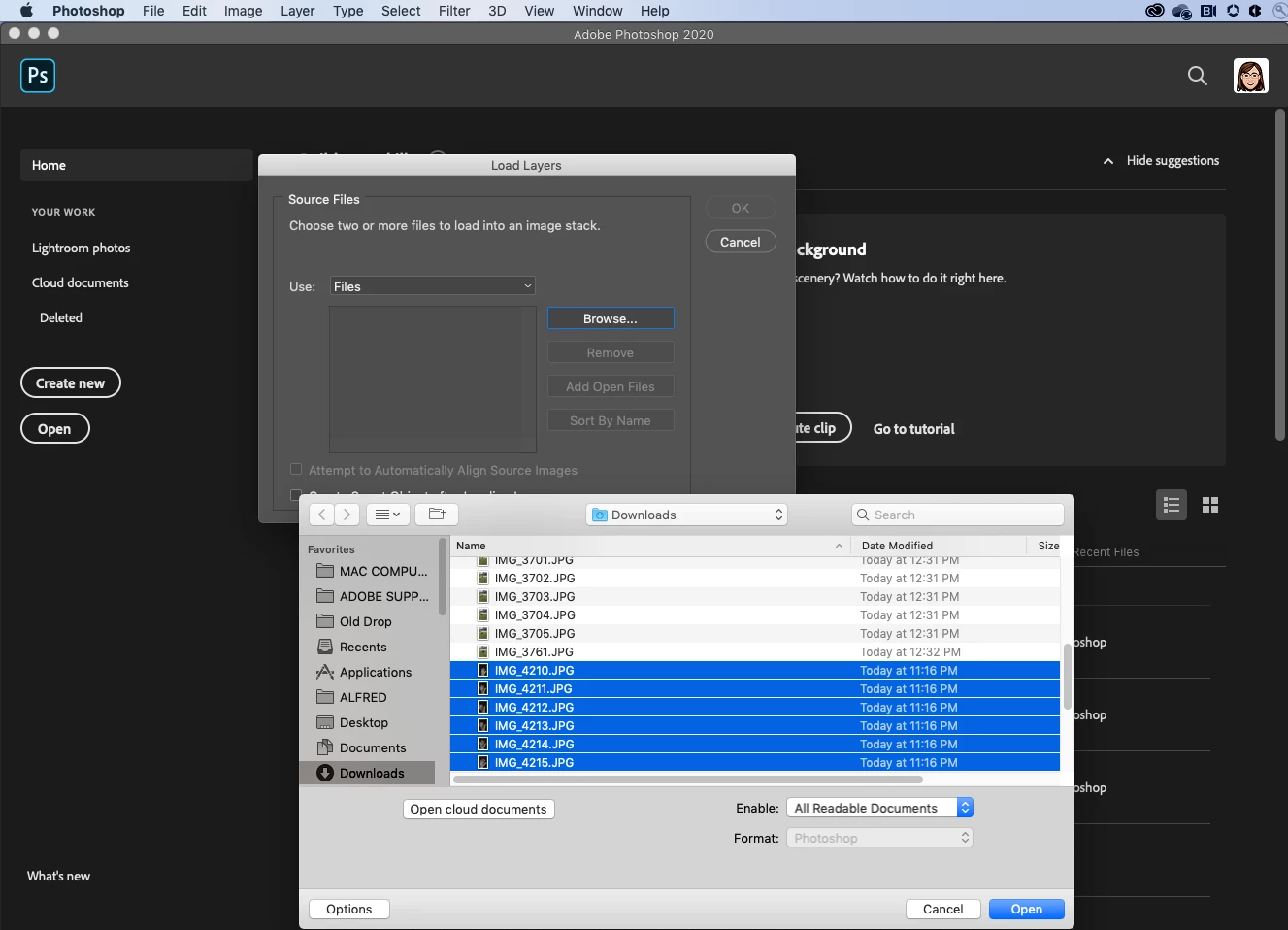The height and width of the screenshot is (930, 1288).
Task: Click the Photoshop Ps home logo
Action: pyautogui.click(x=38, y=75)
